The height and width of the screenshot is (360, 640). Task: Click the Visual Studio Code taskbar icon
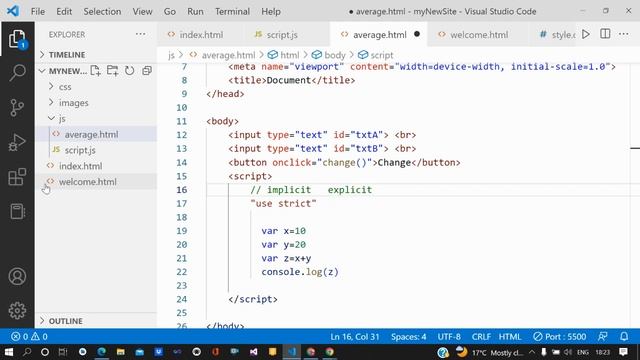292,352
